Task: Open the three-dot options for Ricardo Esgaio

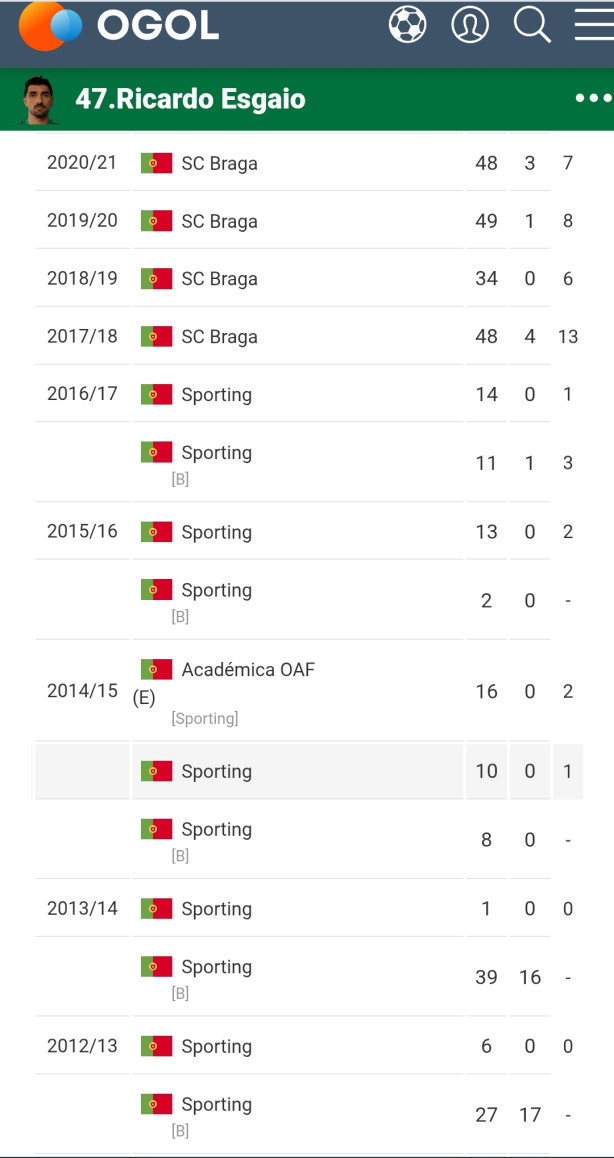Action: pyautogui.click(x=594, y=98)
